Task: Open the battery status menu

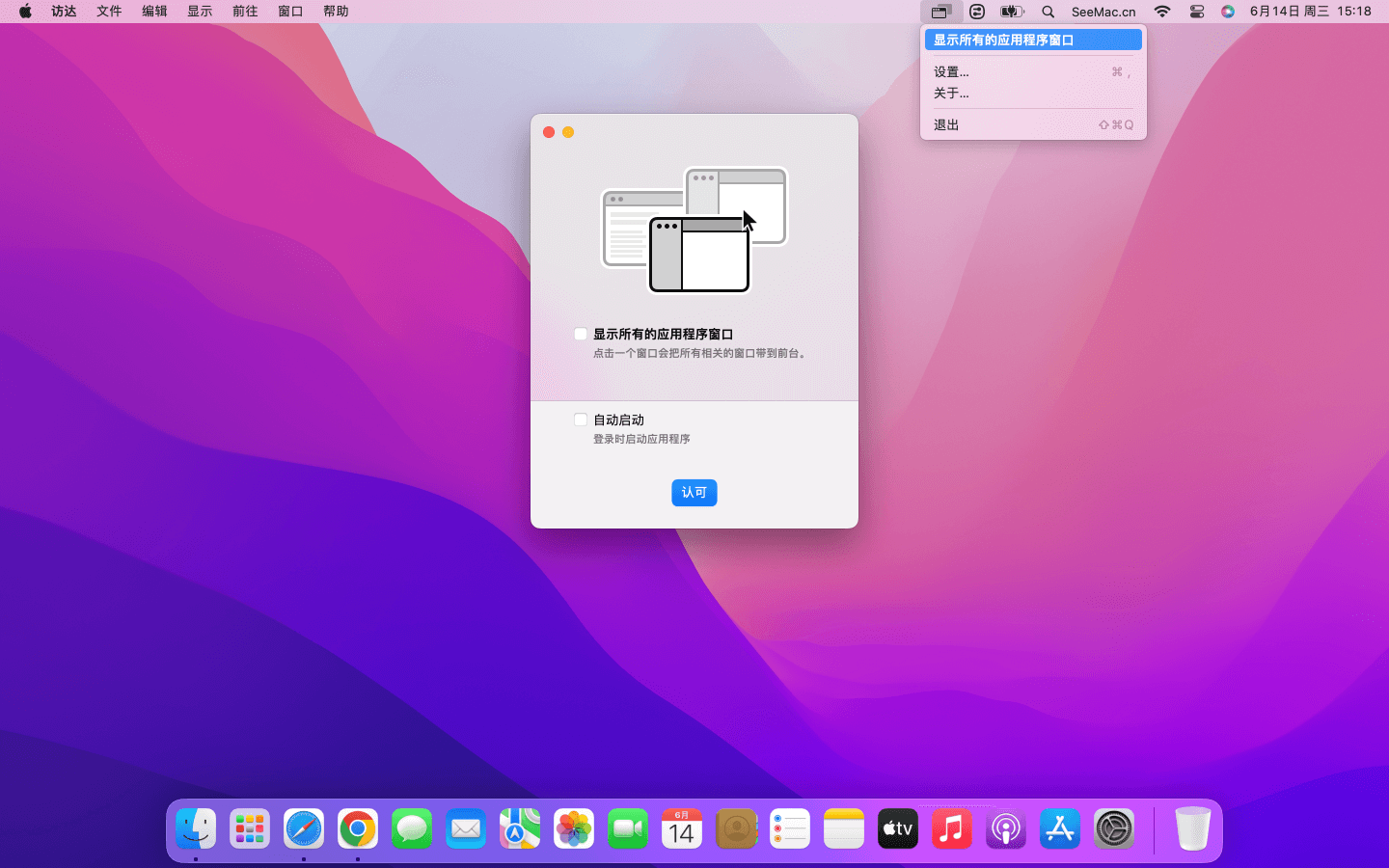Action: [x=1011, y=12]
